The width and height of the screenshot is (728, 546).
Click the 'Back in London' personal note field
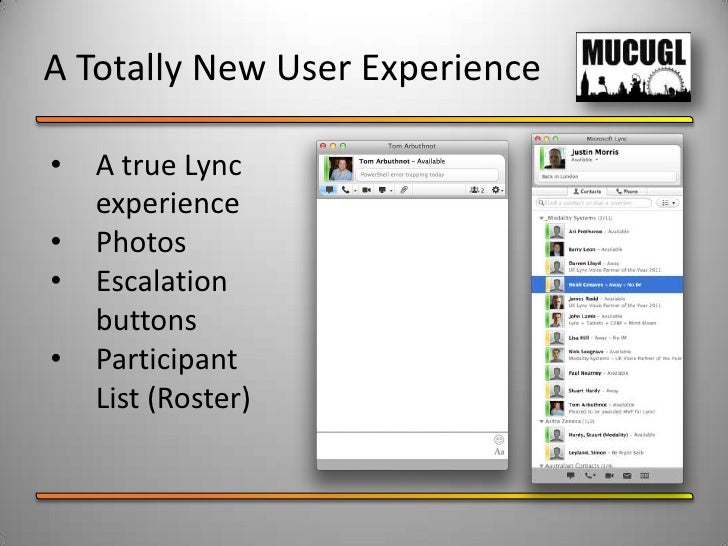click(606, 176)
